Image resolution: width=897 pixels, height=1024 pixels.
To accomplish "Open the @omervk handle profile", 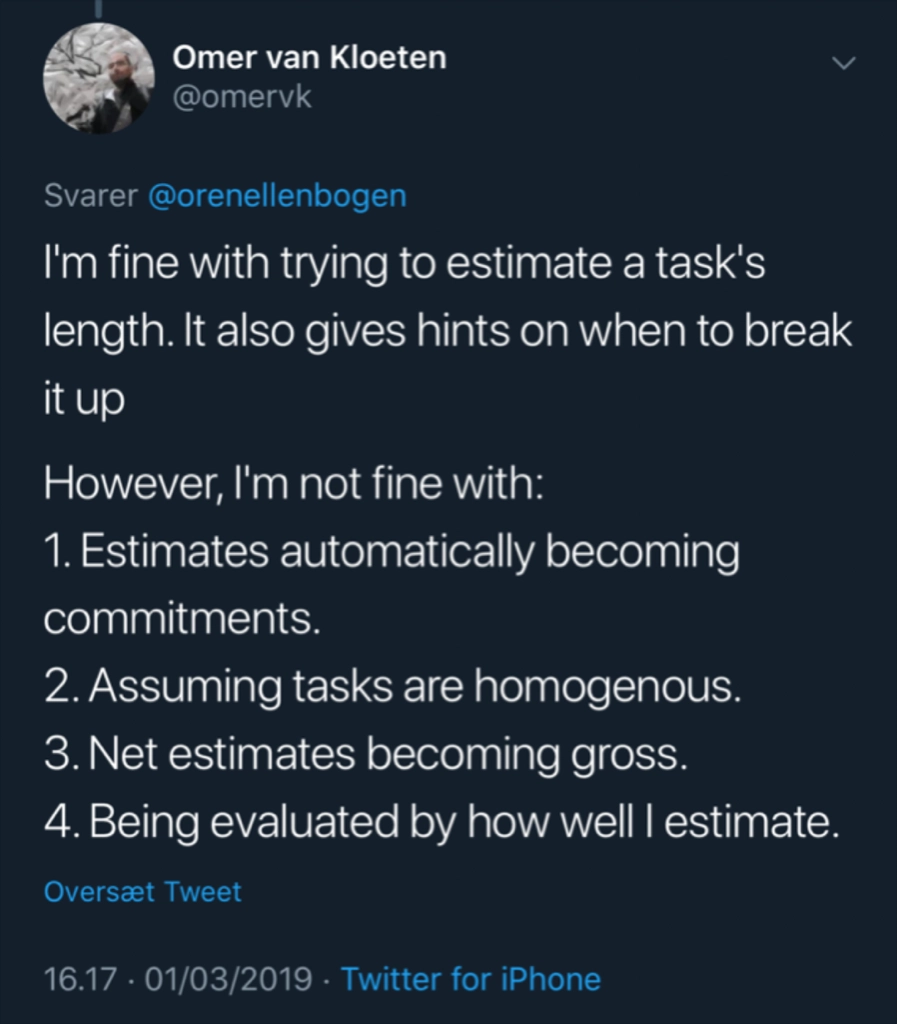I will click(242, 97).
